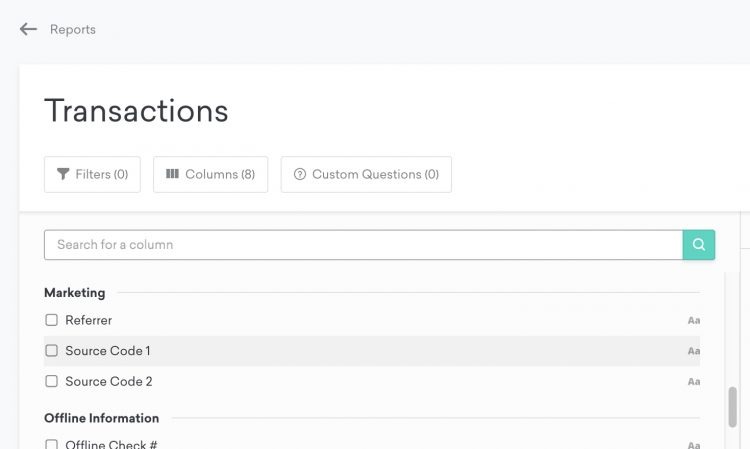Click the Search for a column field
Image resolution: width=750 pixels, height=449 pixels.
tap(363, 245)
